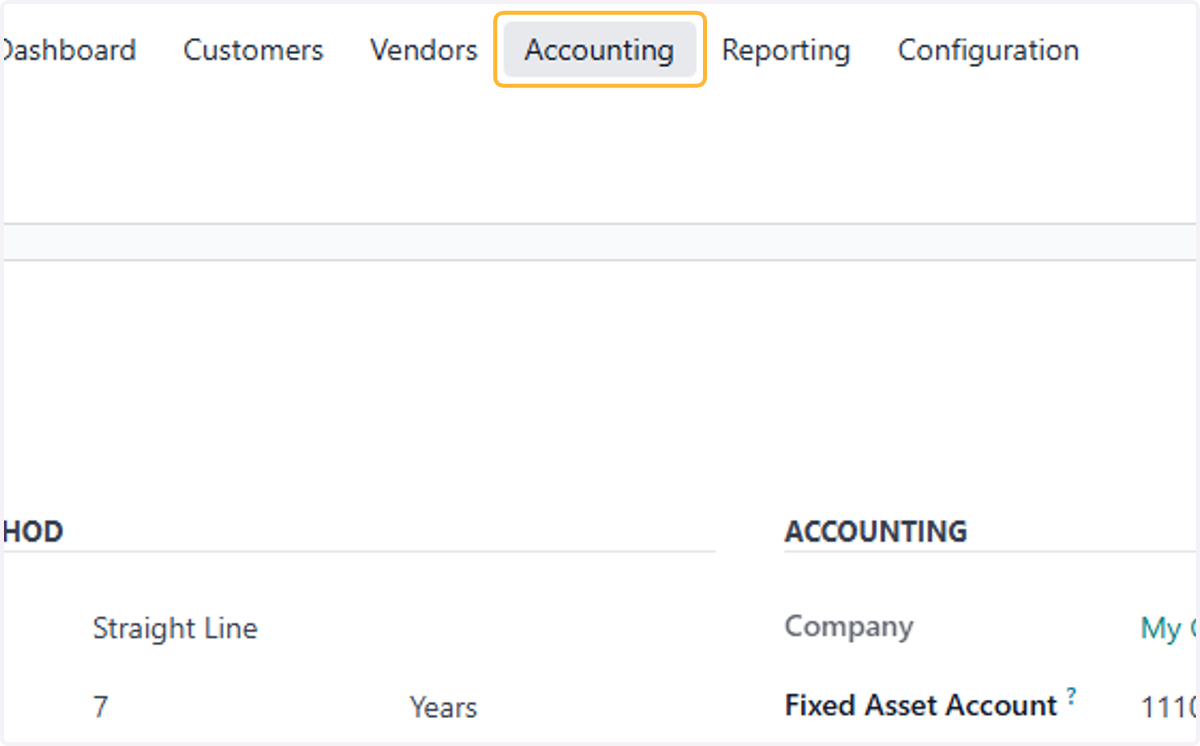Show the Fixed Asset Account help tooltip
Image resolution: width=1200 pixels, height=746 pixels.
(x=1071, y=695)
